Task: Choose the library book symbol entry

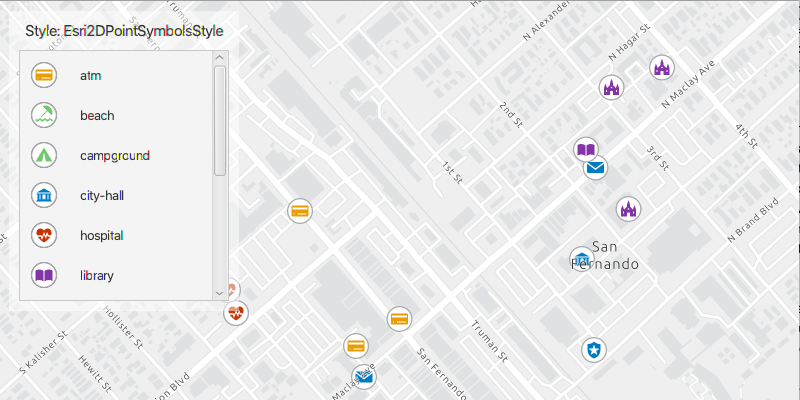Action: [116, 276]
